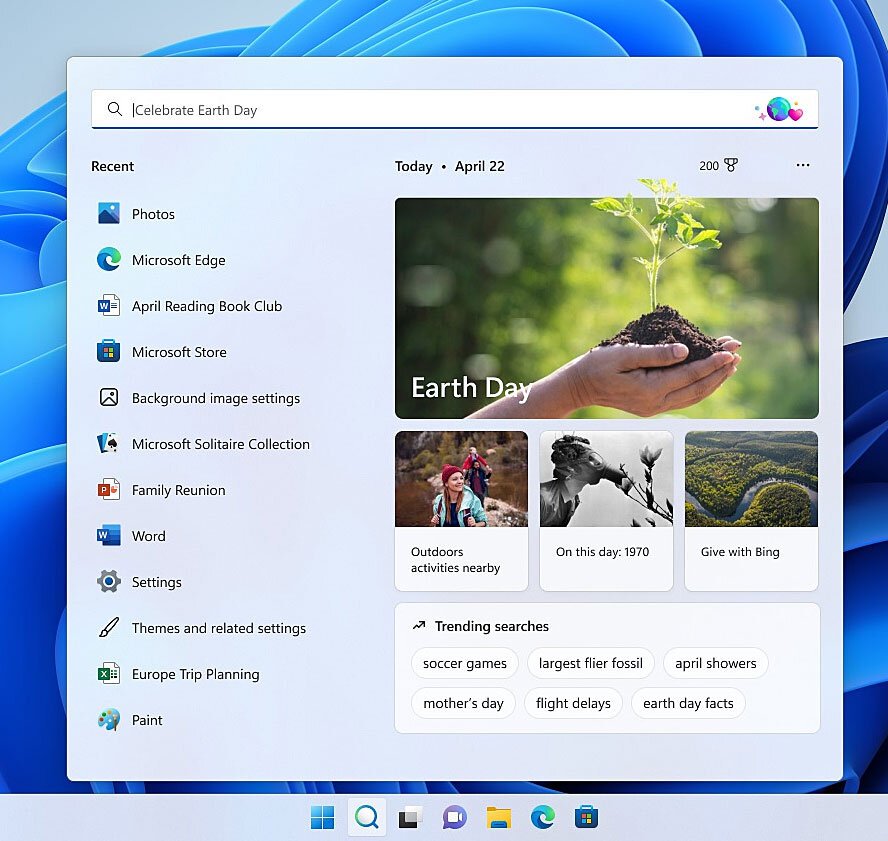Open Outdoors activities nearby card
Screen dimensions: 888x841
[462, 510]
